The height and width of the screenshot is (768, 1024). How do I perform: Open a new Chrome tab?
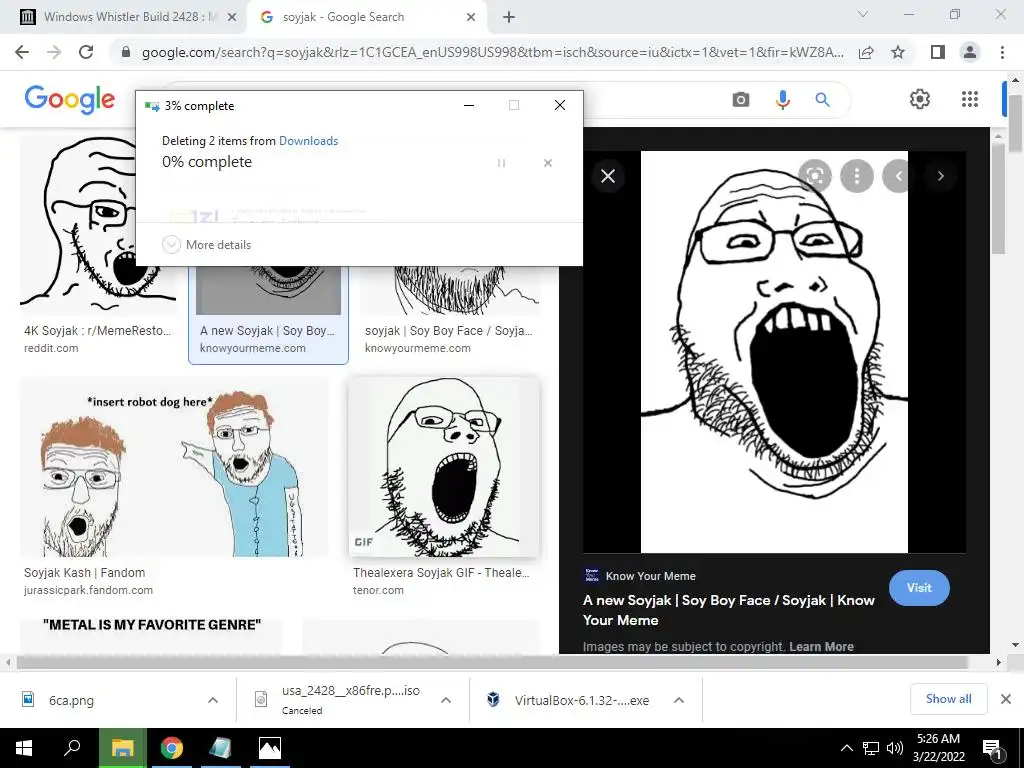click(509, 17)
